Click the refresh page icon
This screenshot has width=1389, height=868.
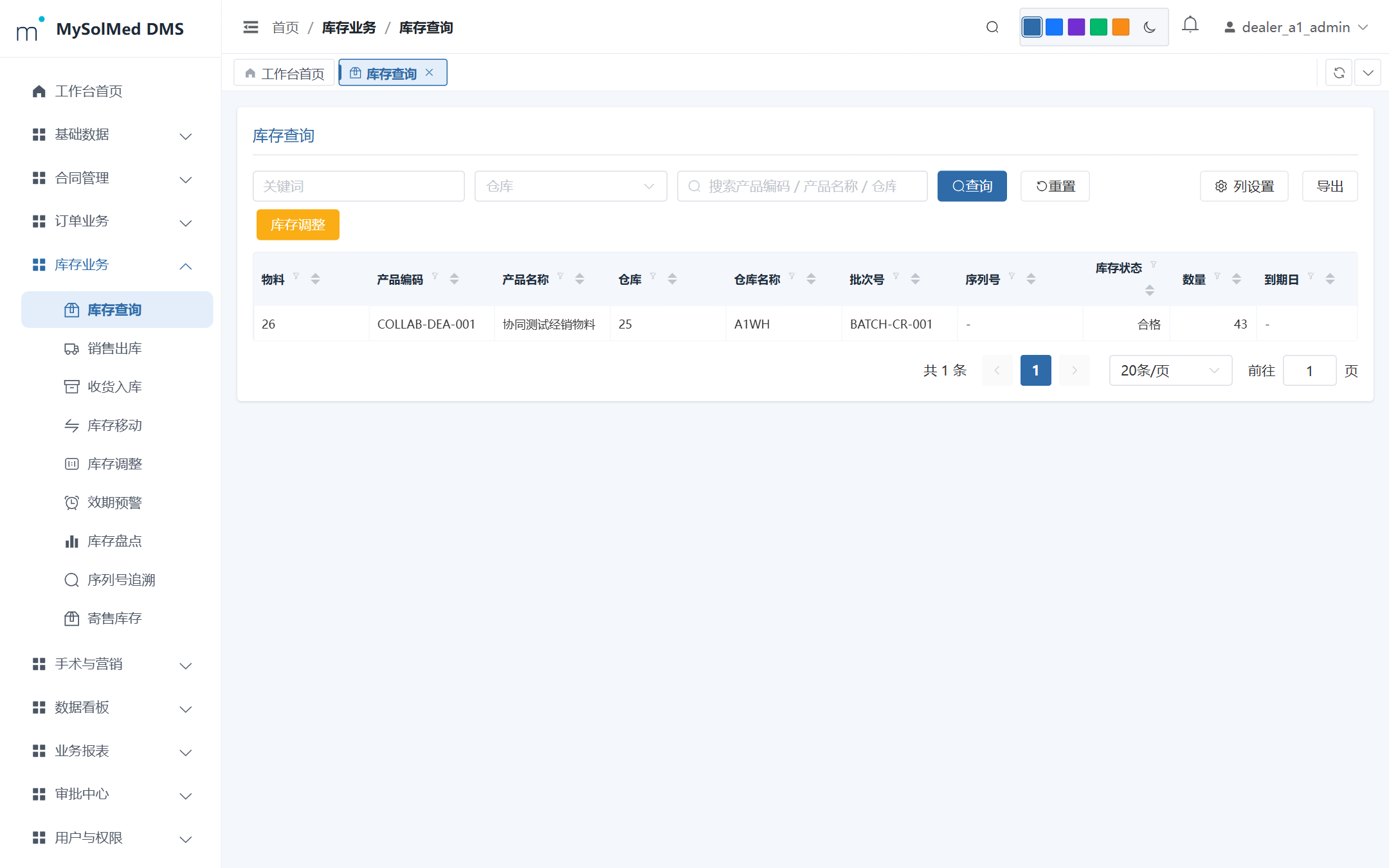point(1339,73)
